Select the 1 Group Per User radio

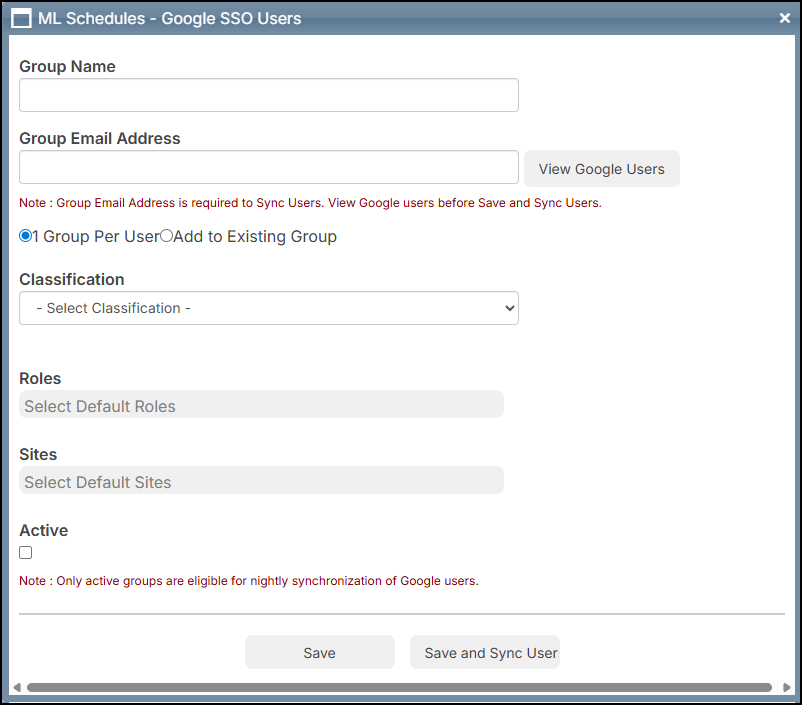[x=25, y=236]
